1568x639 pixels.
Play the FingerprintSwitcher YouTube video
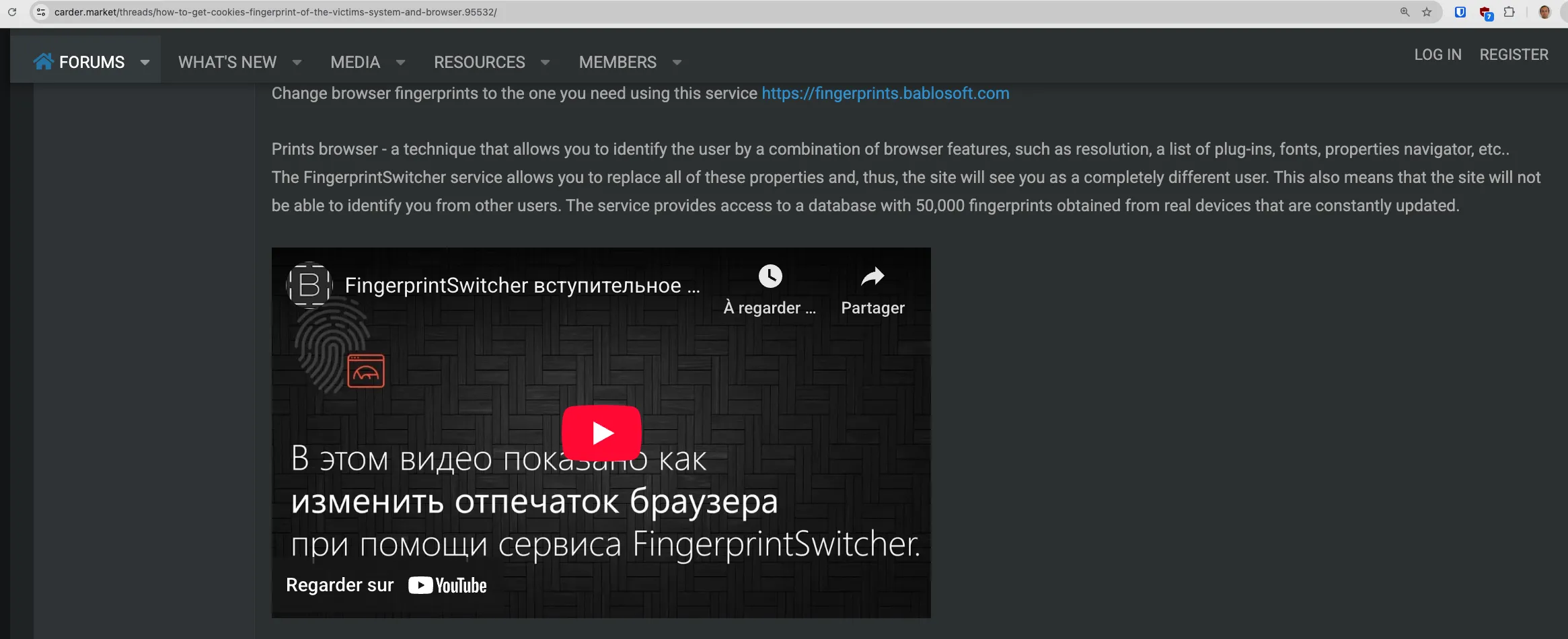point(601,433)
